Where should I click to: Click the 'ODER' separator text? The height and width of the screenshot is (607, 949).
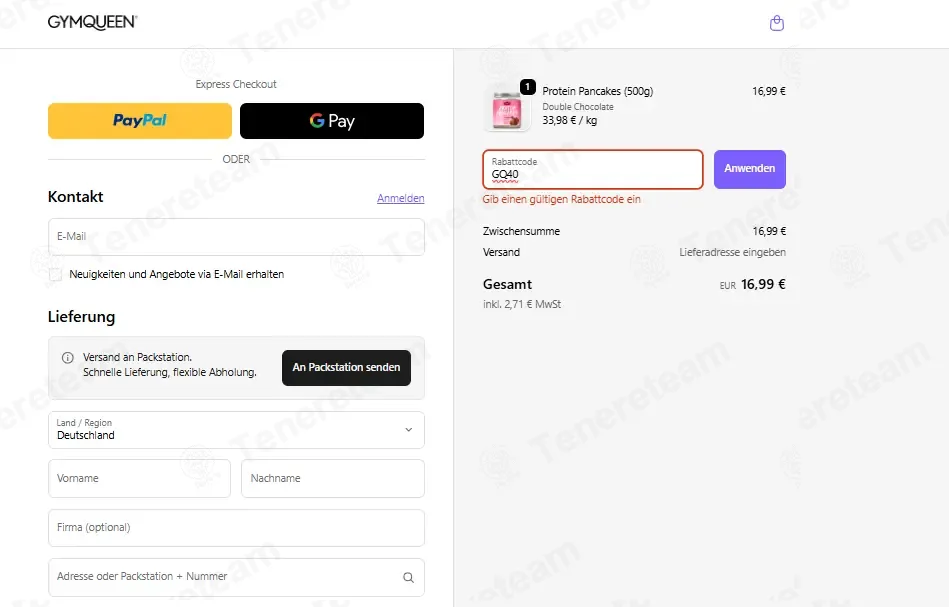click(x=236, y=159)
